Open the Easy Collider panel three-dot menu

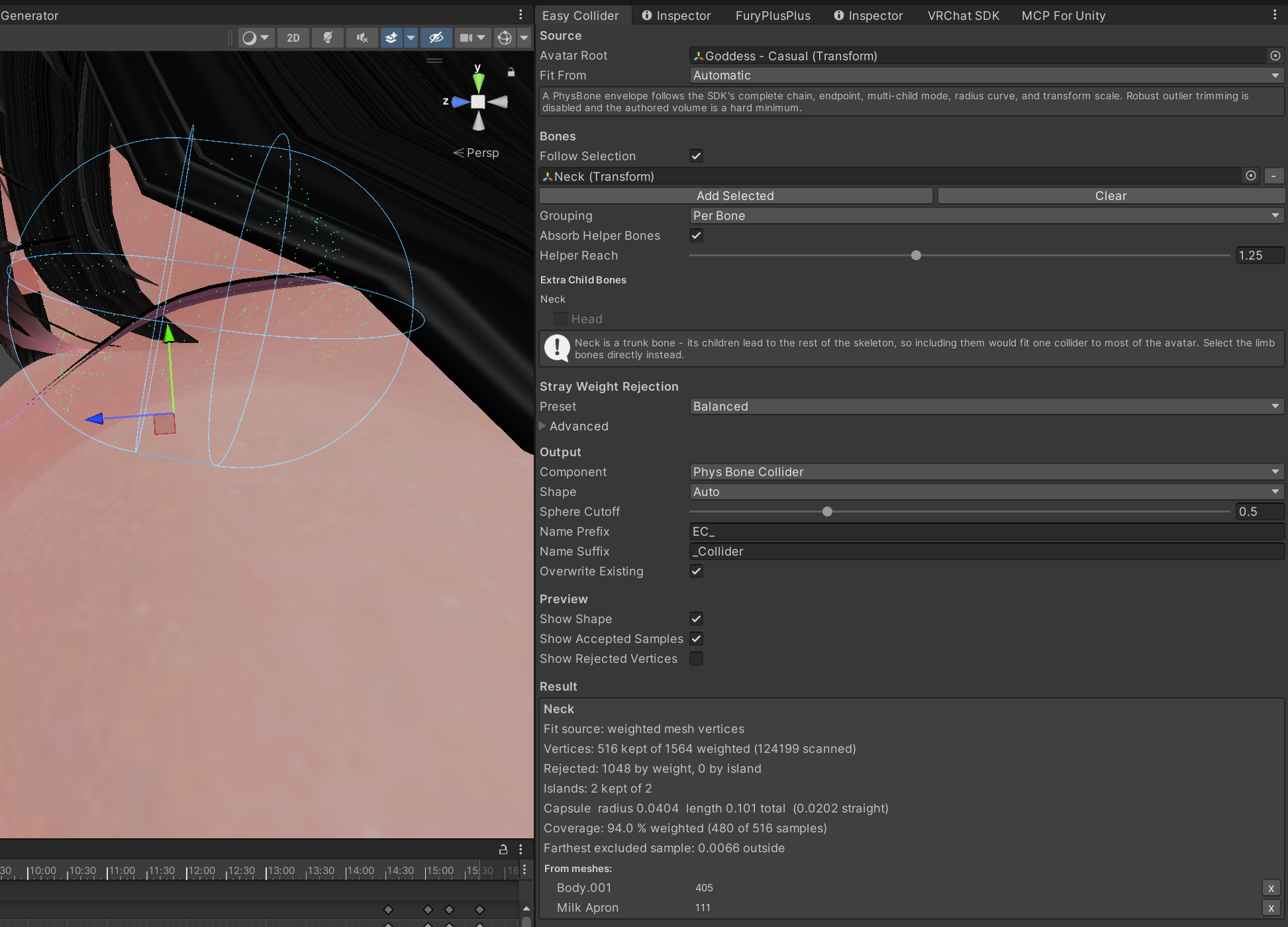tap(1275, 15)
